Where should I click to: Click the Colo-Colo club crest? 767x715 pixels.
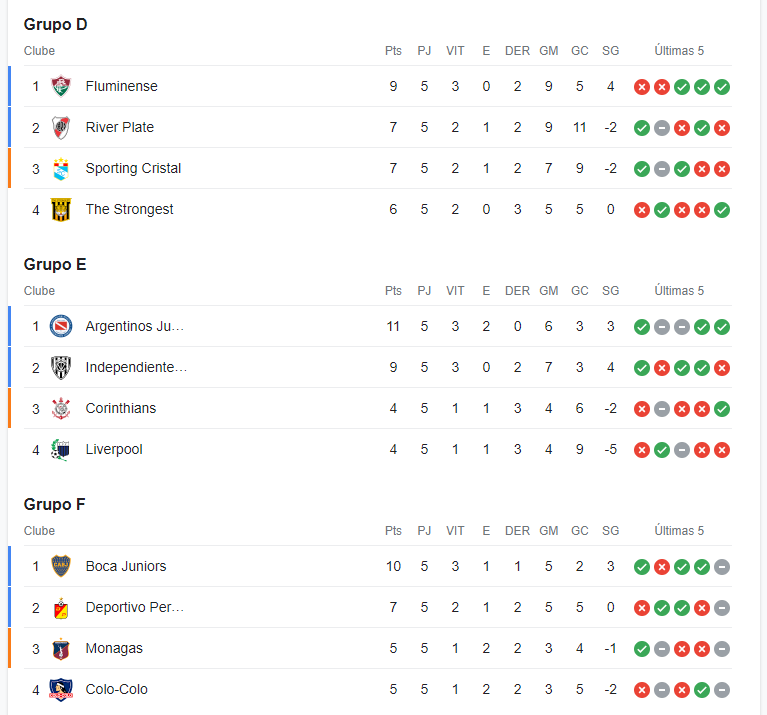click(61, 690)
